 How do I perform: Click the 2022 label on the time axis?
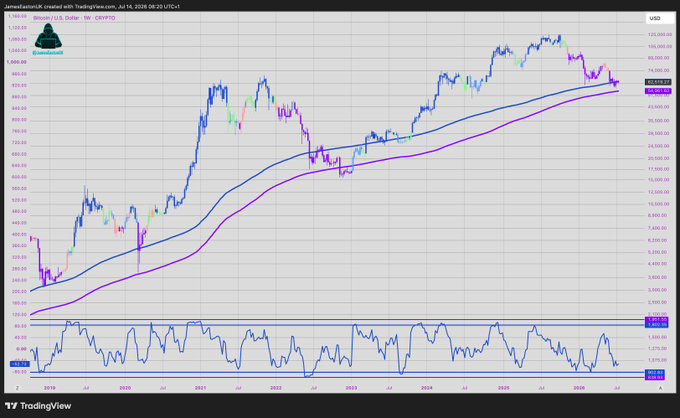coord(276,388)
